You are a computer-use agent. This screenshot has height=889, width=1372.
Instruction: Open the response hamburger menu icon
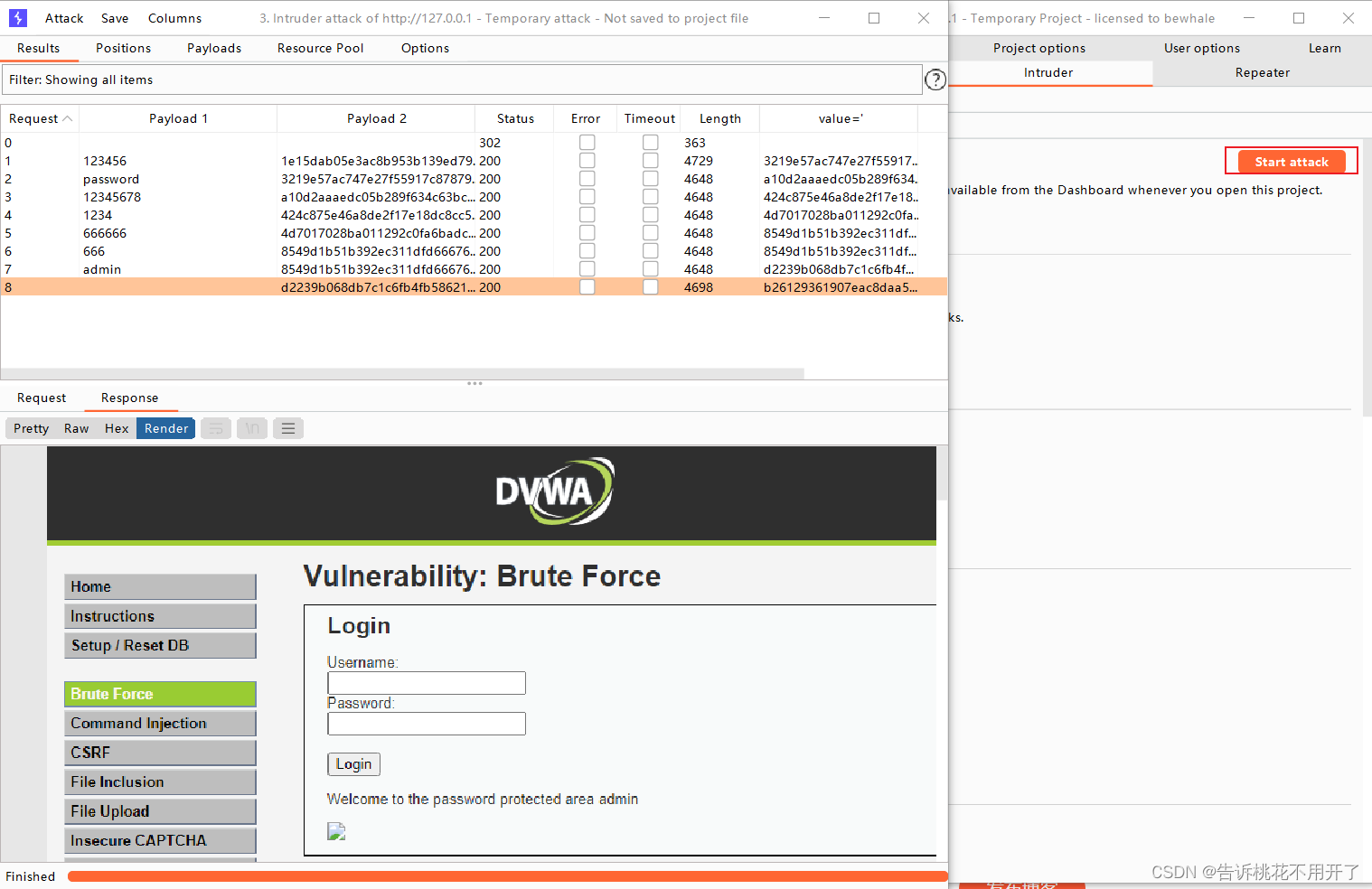tap(288, 428)
